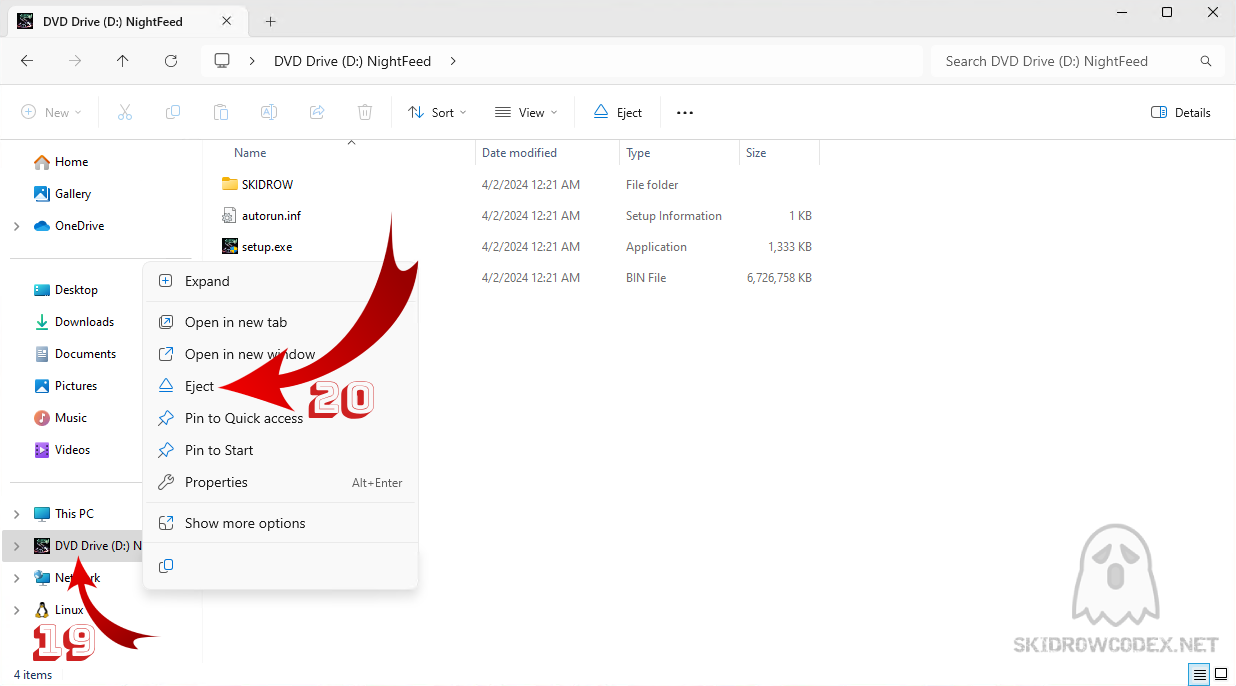Choose Pin to Start
This screenshot has height=686, width=1236.
[x=280, y=450]
